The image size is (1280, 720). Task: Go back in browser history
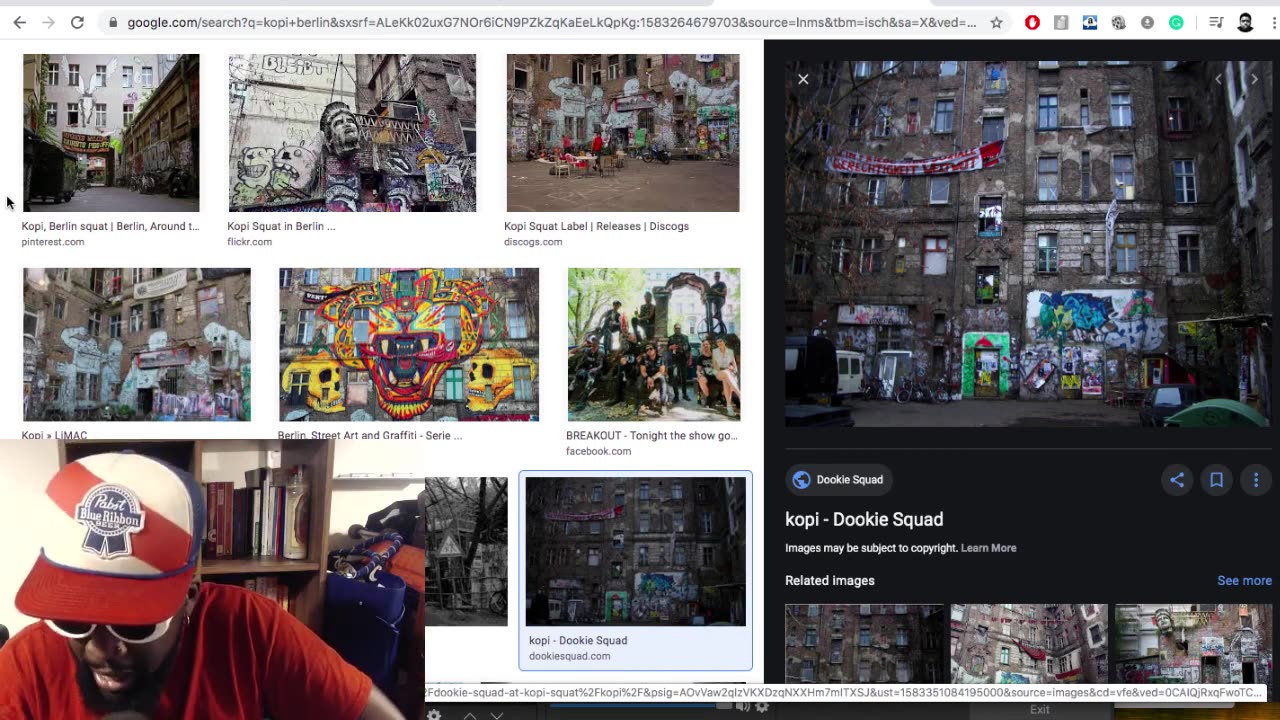[19, 22]
